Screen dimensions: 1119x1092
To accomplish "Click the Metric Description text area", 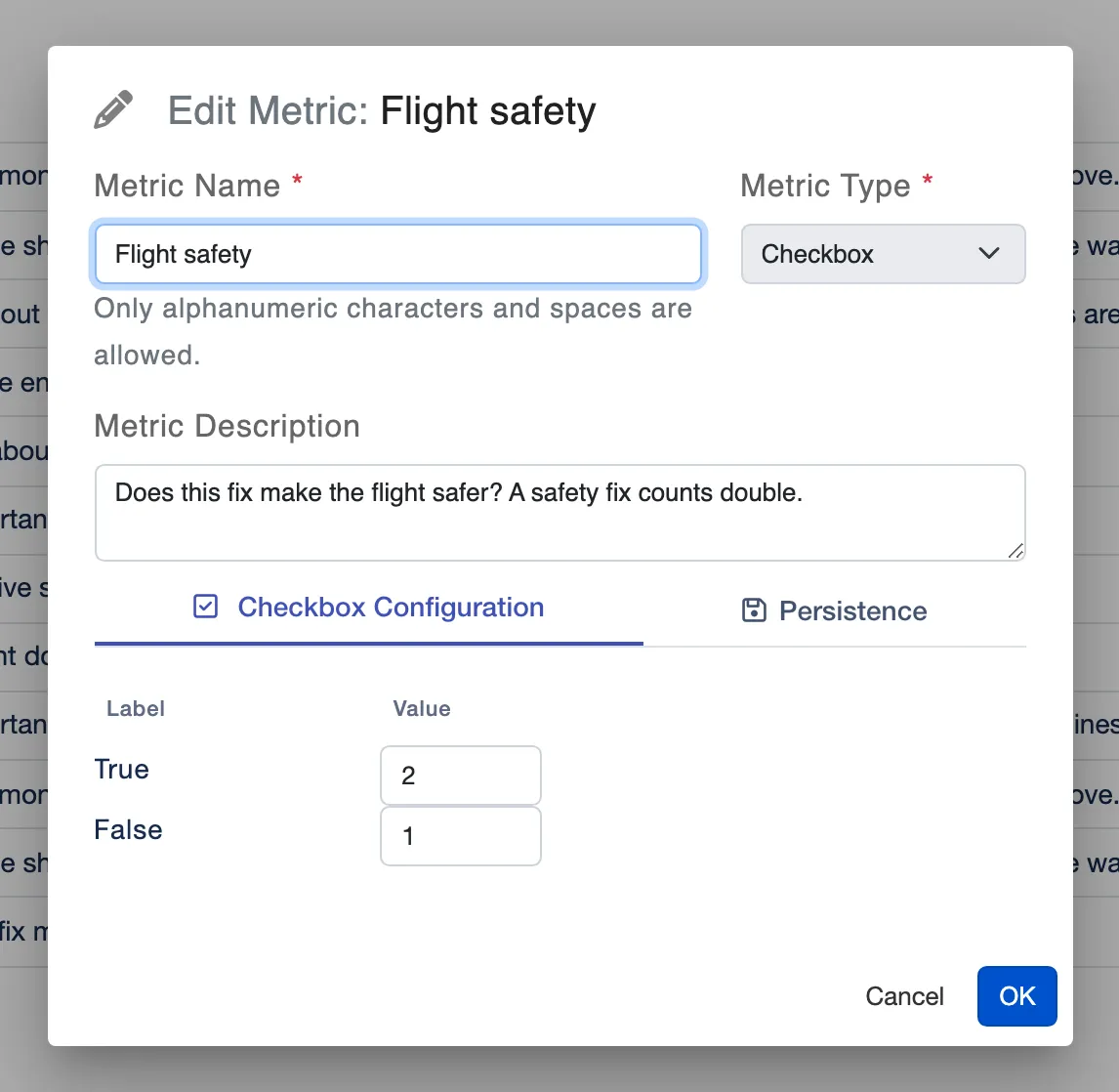I will point(560,513).
